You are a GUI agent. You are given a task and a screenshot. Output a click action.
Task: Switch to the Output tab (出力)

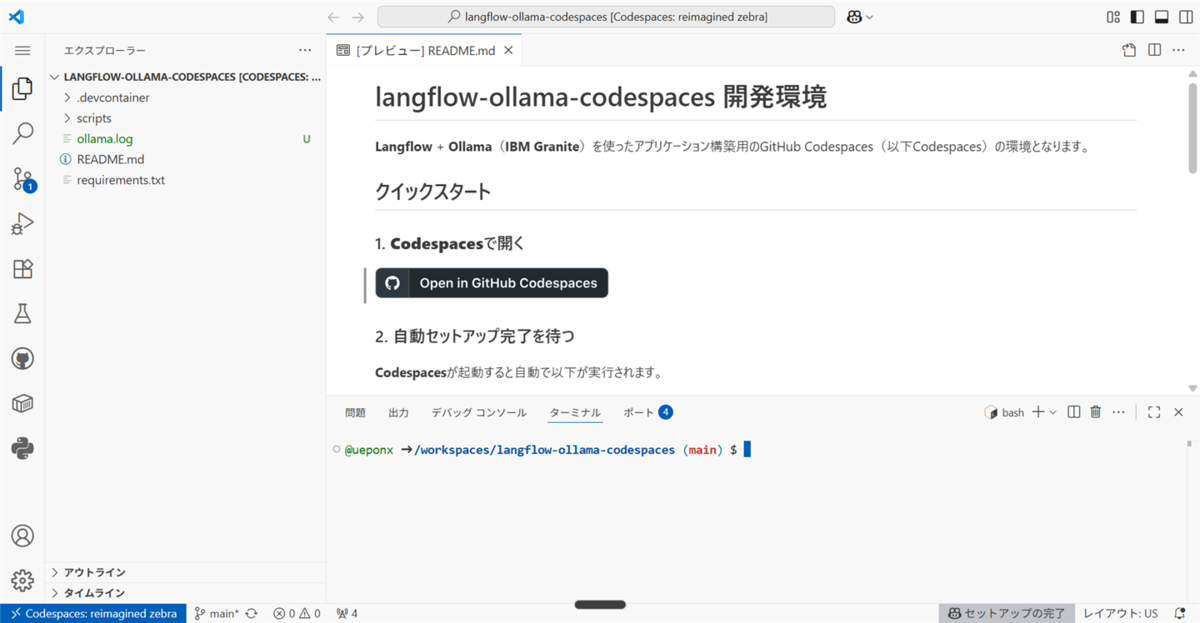398,412
